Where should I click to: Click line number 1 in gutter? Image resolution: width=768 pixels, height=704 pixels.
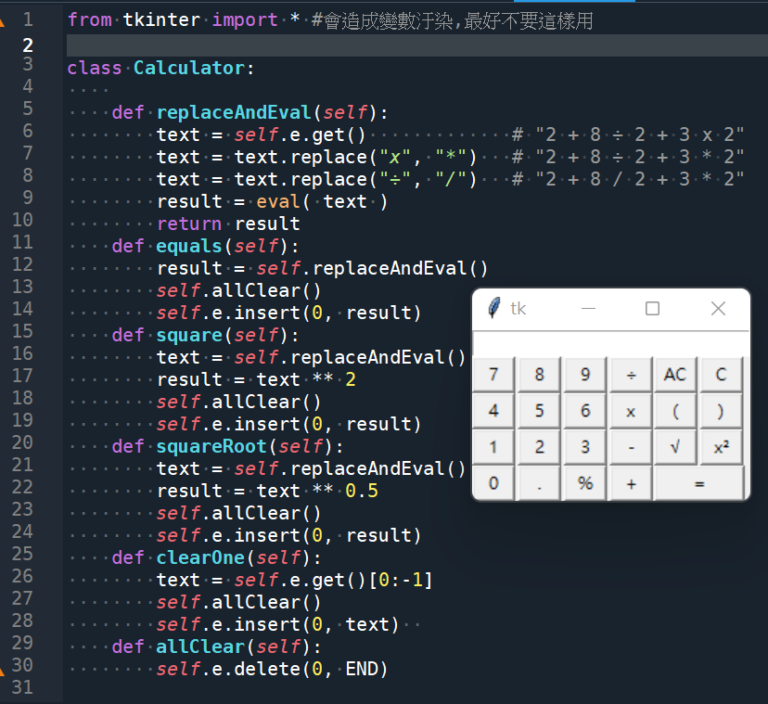click(28, 20)
